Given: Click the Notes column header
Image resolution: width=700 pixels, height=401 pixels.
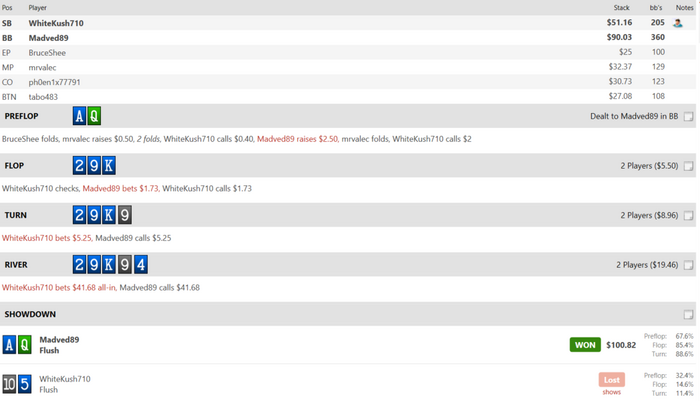Looking at the screenshot, I should (684, 8).
